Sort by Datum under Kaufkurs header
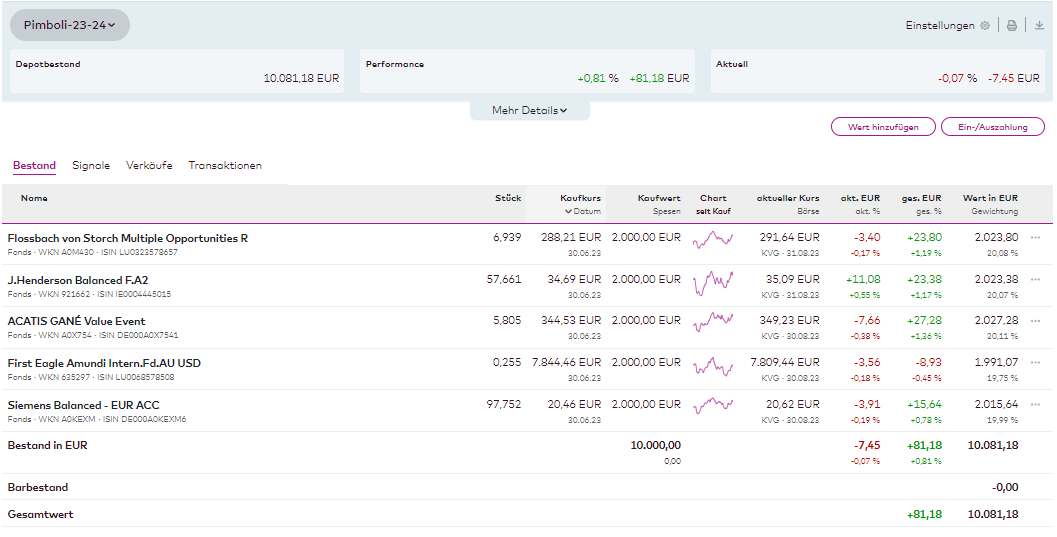Viewport: 1057px width, 537px height. 582,211
